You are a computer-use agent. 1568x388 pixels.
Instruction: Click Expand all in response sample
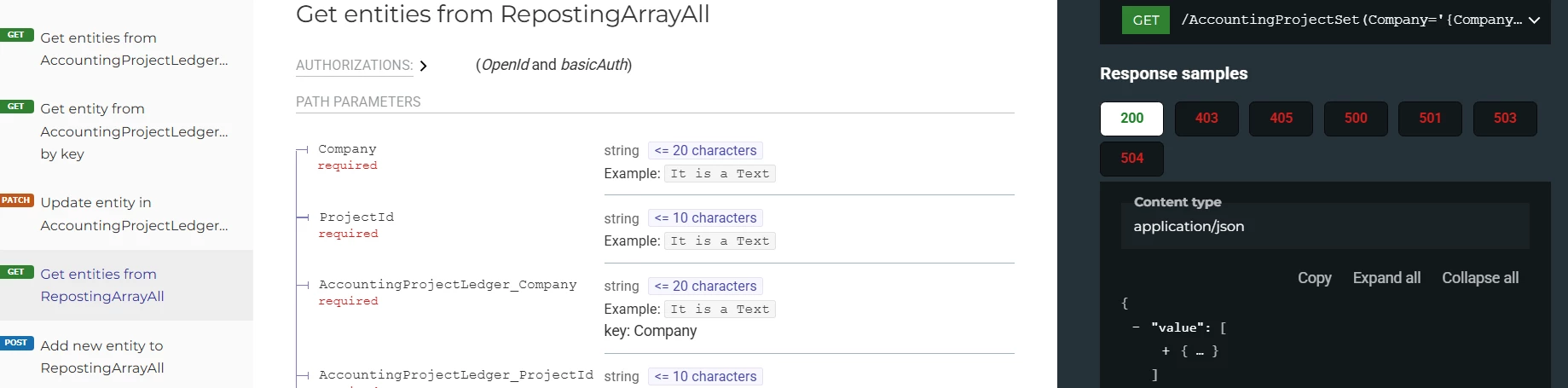point(1386,278)
